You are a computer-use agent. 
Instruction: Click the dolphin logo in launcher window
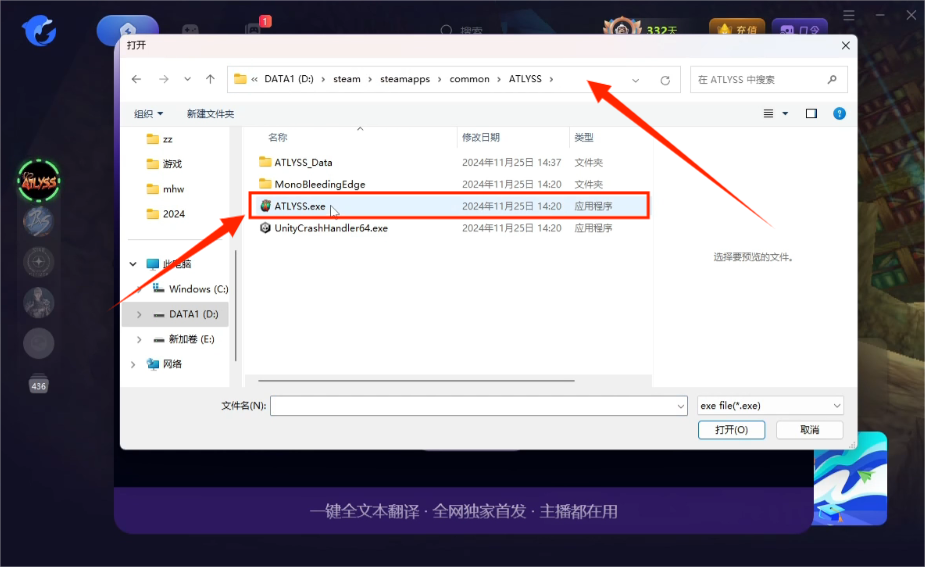click(x=40, y=30)
